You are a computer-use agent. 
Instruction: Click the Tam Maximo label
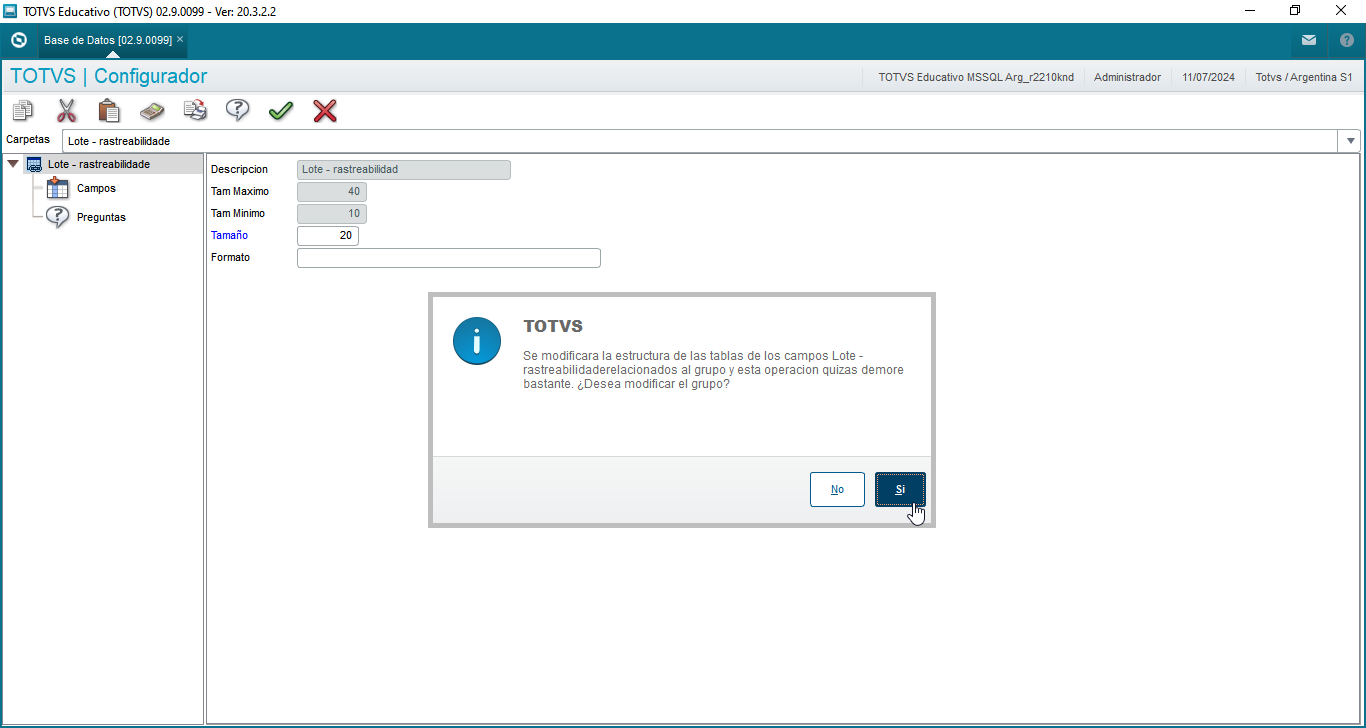pos(240,192)
